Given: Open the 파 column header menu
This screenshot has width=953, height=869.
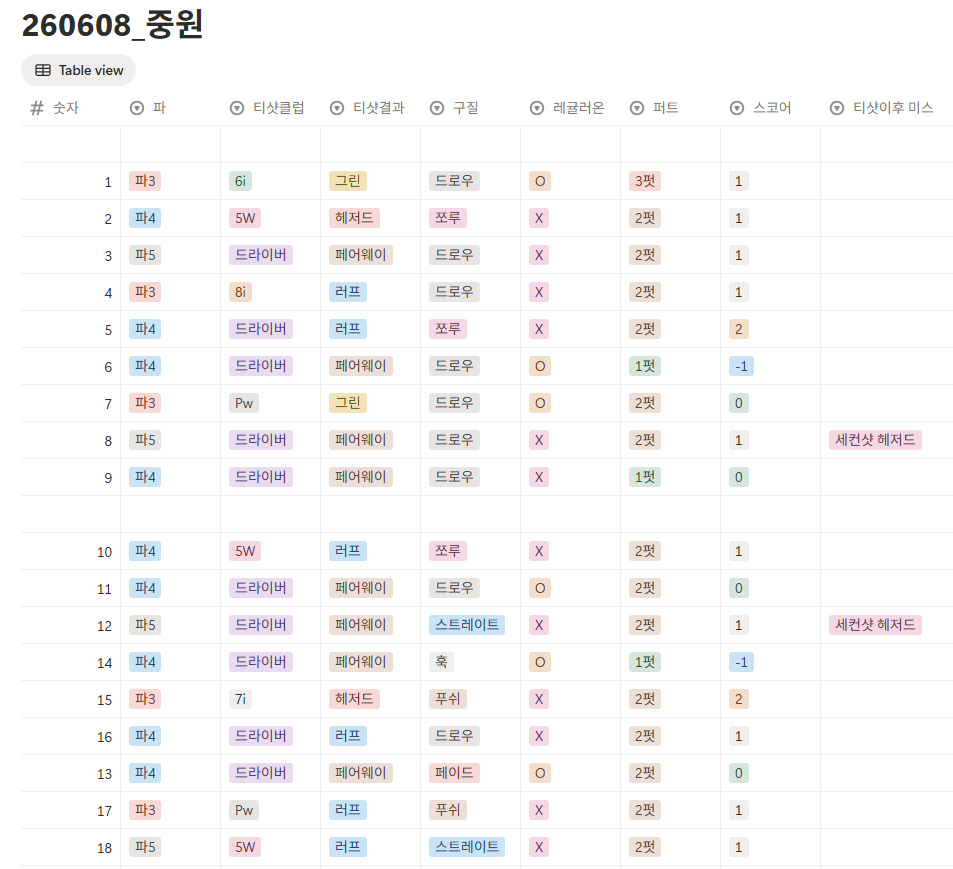Looking at the screenshot, I should (x=170, y=108).
